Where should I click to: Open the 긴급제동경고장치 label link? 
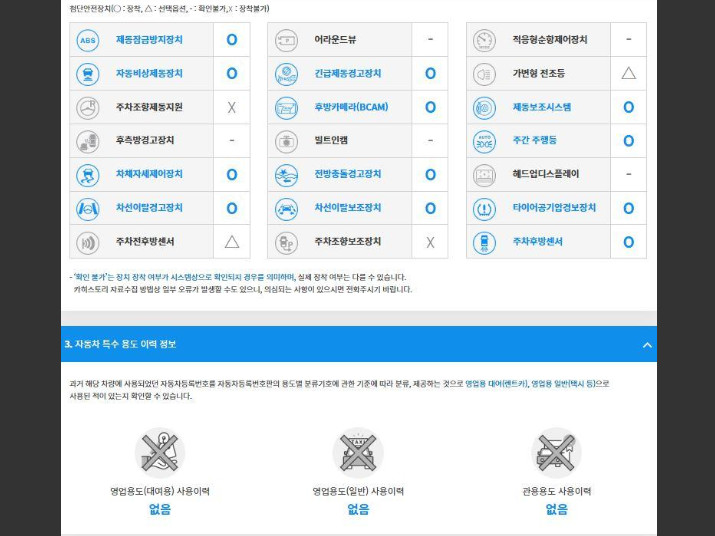(x=347, y=73)
